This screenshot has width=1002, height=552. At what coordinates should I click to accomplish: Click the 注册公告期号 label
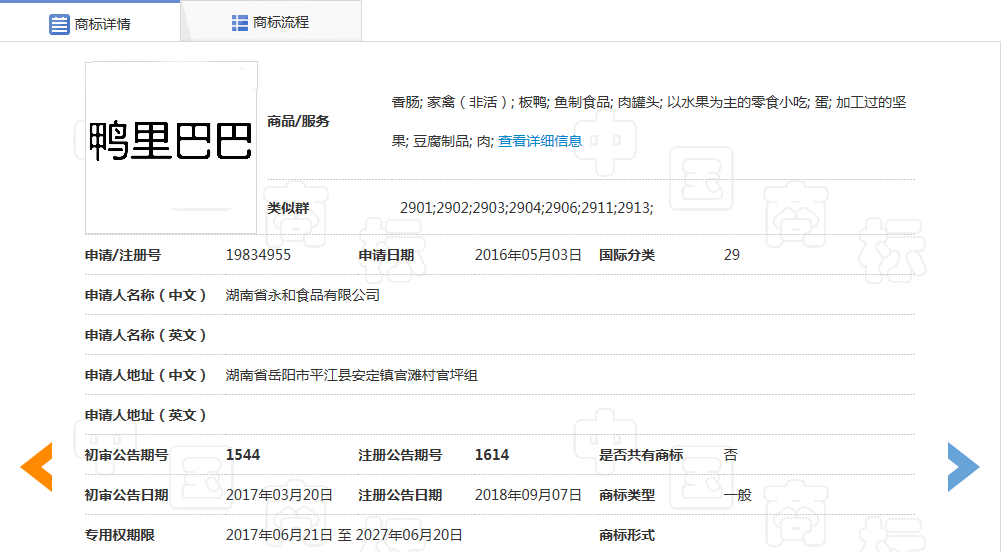point(400,455)
